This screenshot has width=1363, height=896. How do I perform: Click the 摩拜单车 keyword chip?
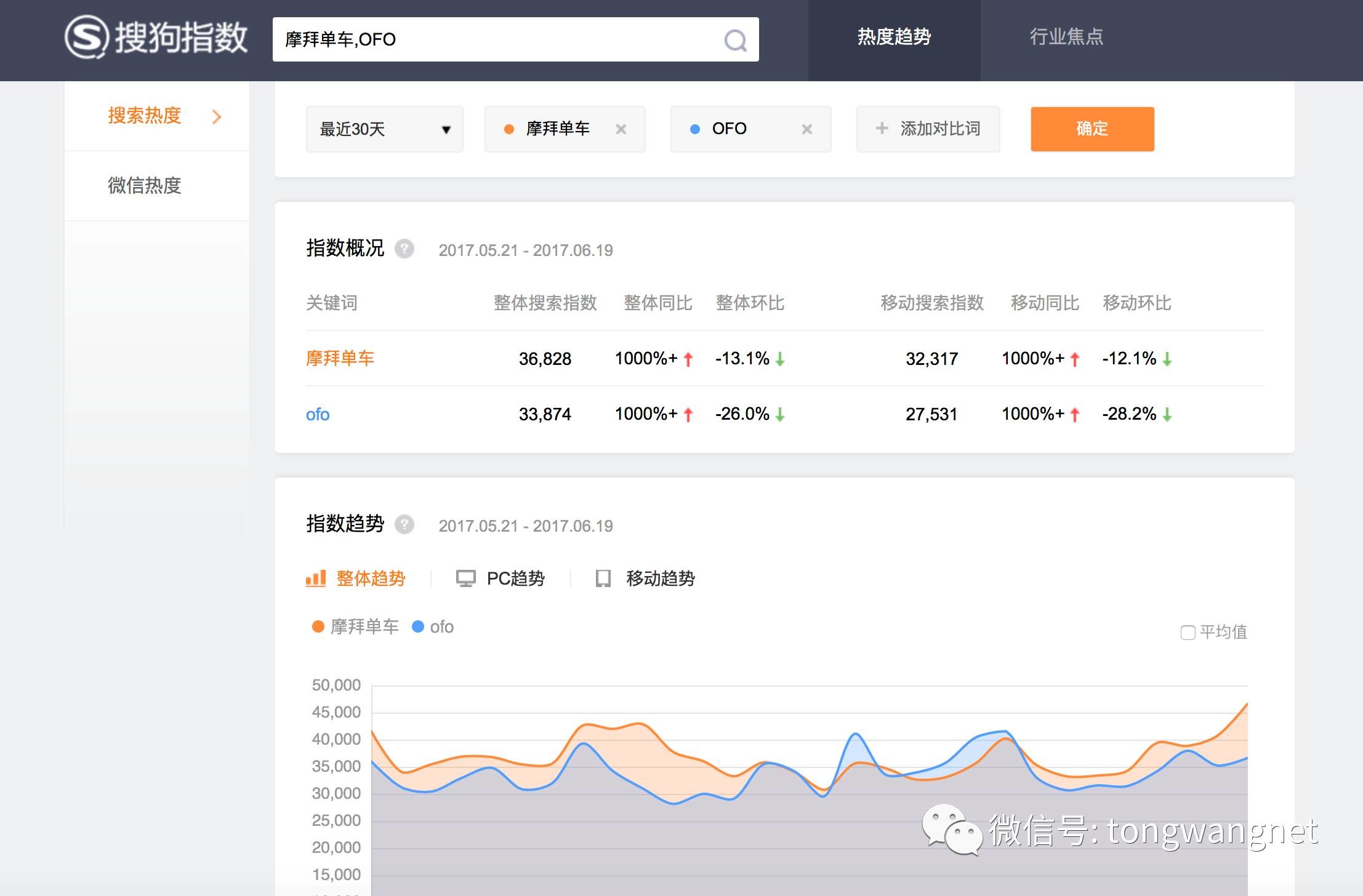click(x=565, y=129)
